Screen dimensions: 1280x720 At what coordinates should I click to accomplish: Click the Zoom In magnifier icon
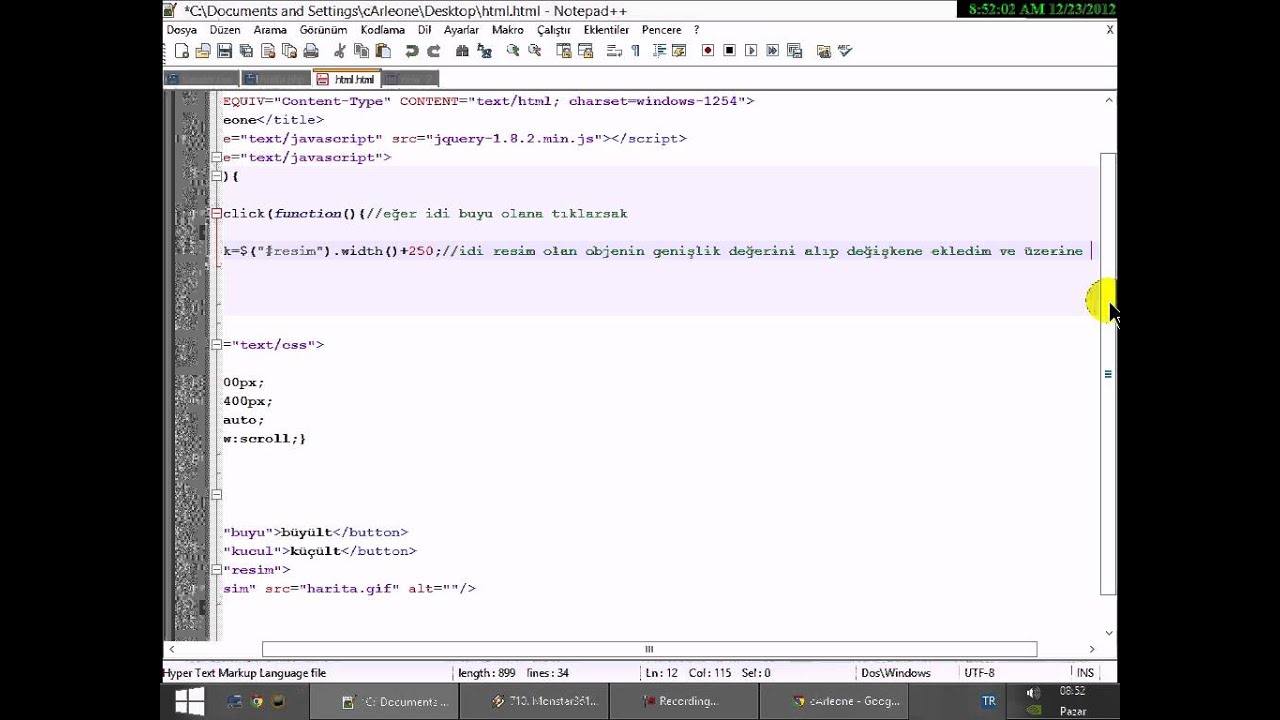point(512,50)
